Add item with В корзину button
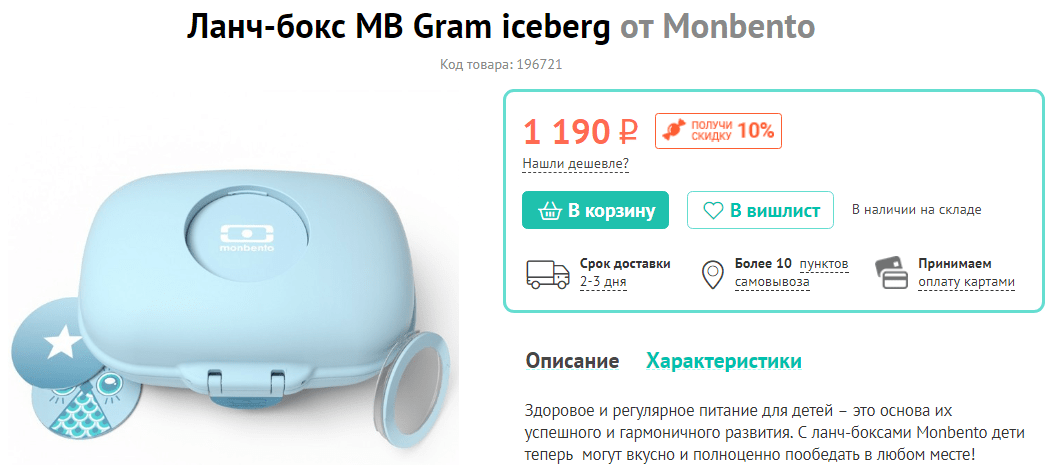Screen dimensions: 1054x476 point(595,210)
